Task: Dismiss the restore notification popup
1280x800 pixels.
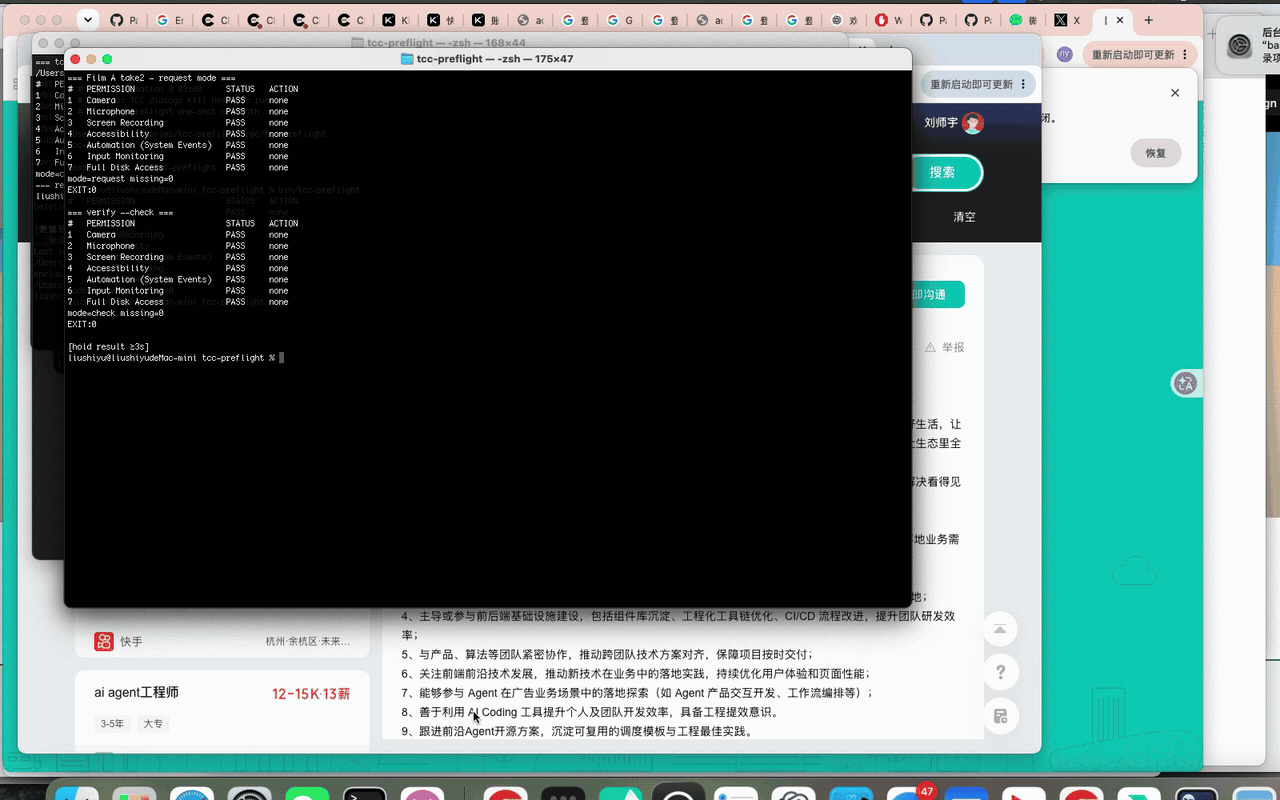Action: point(1175,93)
